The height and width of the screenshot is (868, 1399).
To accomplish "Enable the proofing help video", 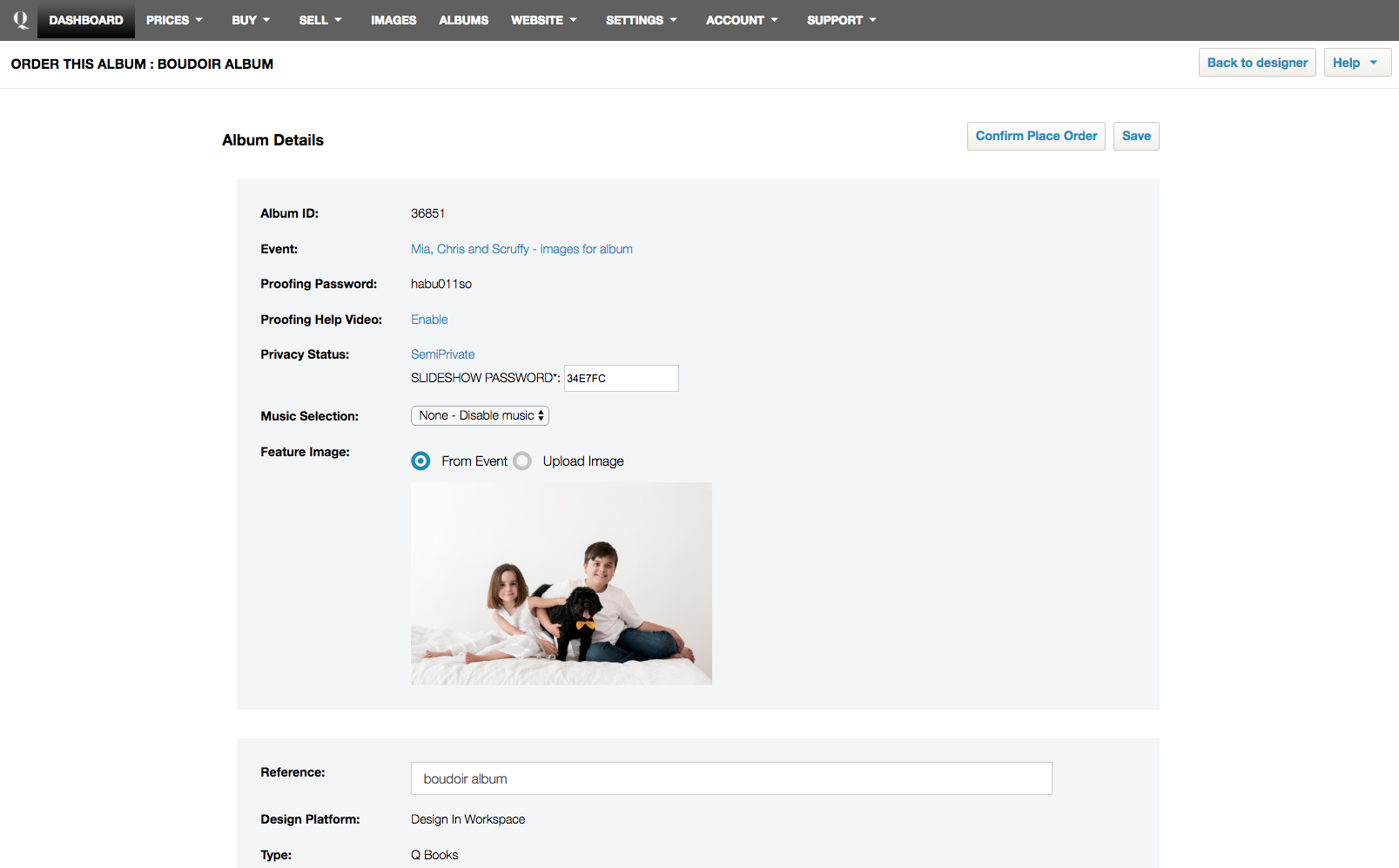I will 429,320.
